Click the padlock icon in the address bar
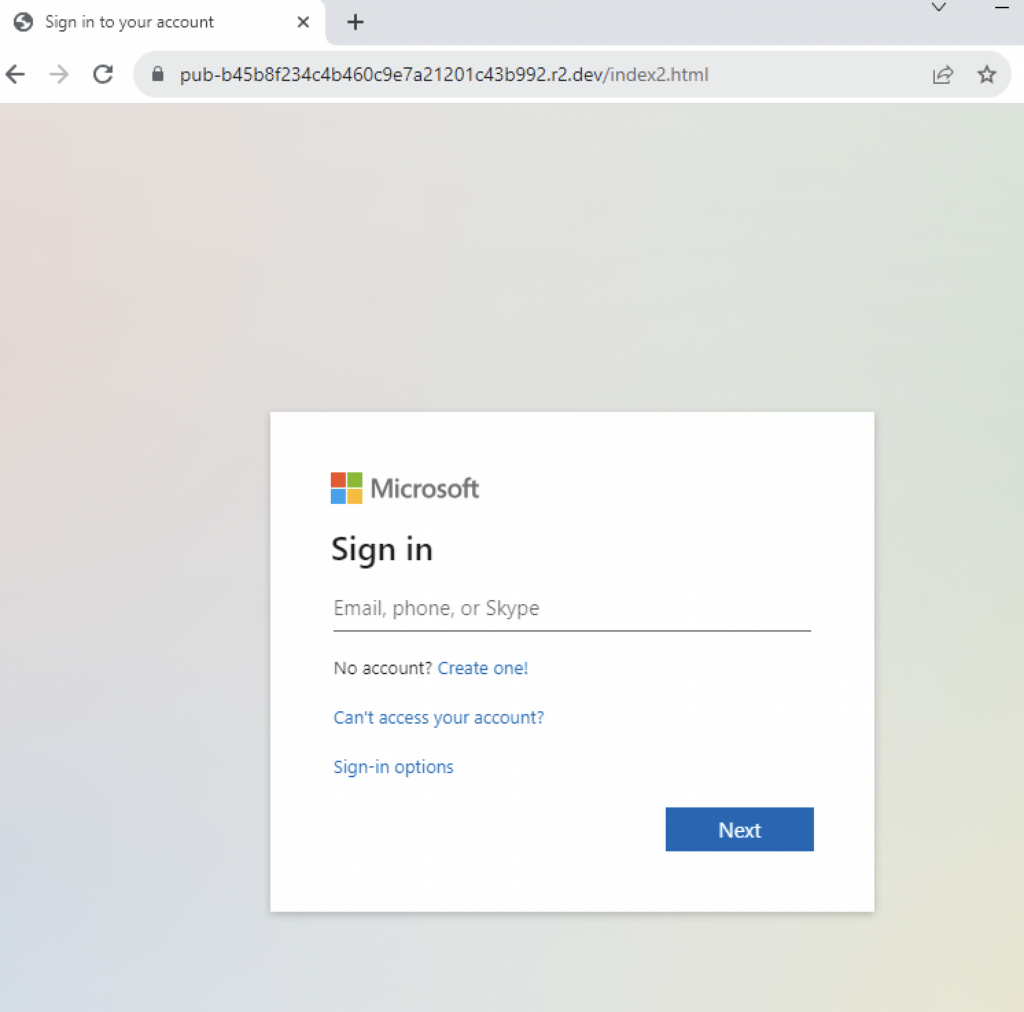Screen dimensions: 1024x1012 (157, 74)
